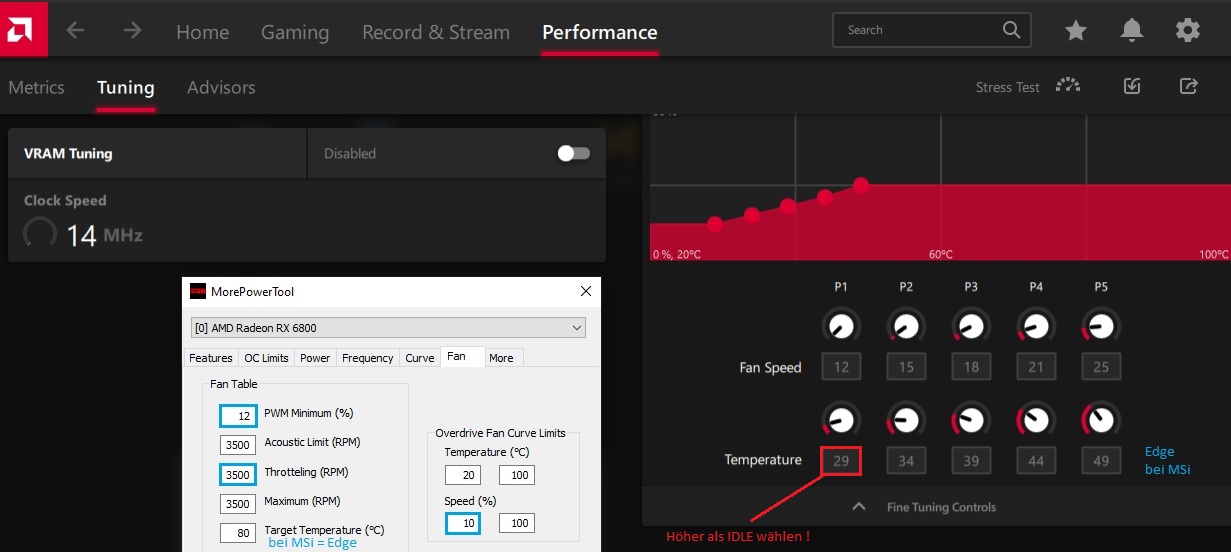1231x552 pixels.
Task: Click the P3 Fan Speed value 18
Action: [971, 367]
